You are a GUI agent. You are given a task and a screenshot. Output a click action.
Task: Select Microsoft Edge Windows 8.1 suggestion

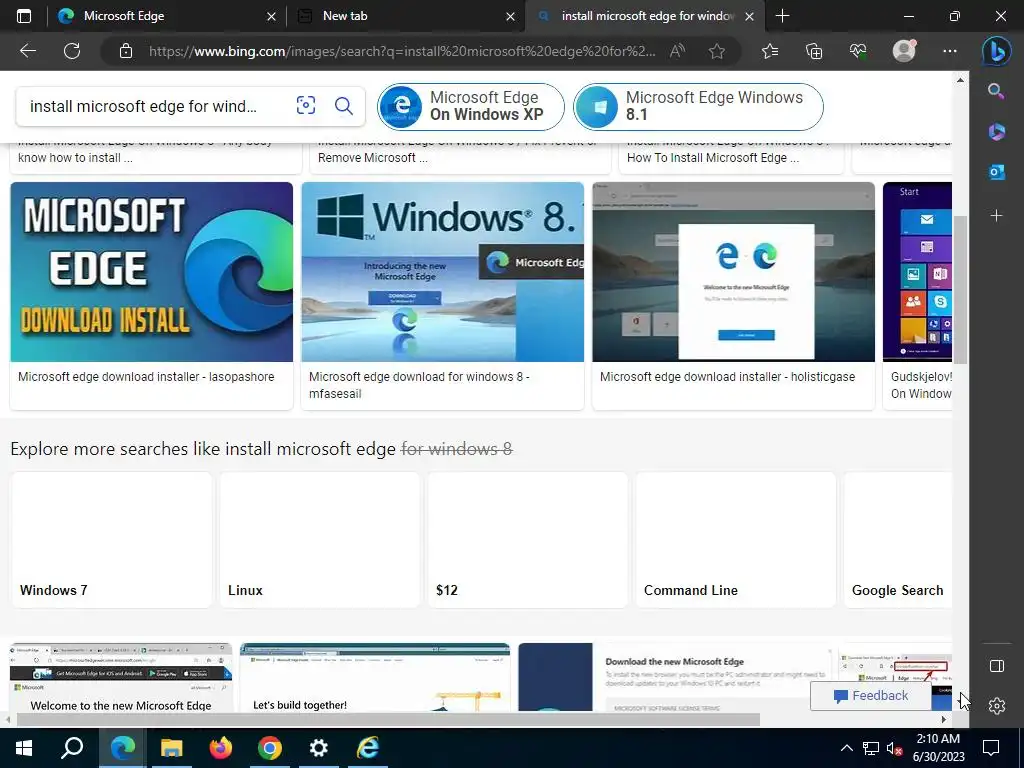pos(698,106)
